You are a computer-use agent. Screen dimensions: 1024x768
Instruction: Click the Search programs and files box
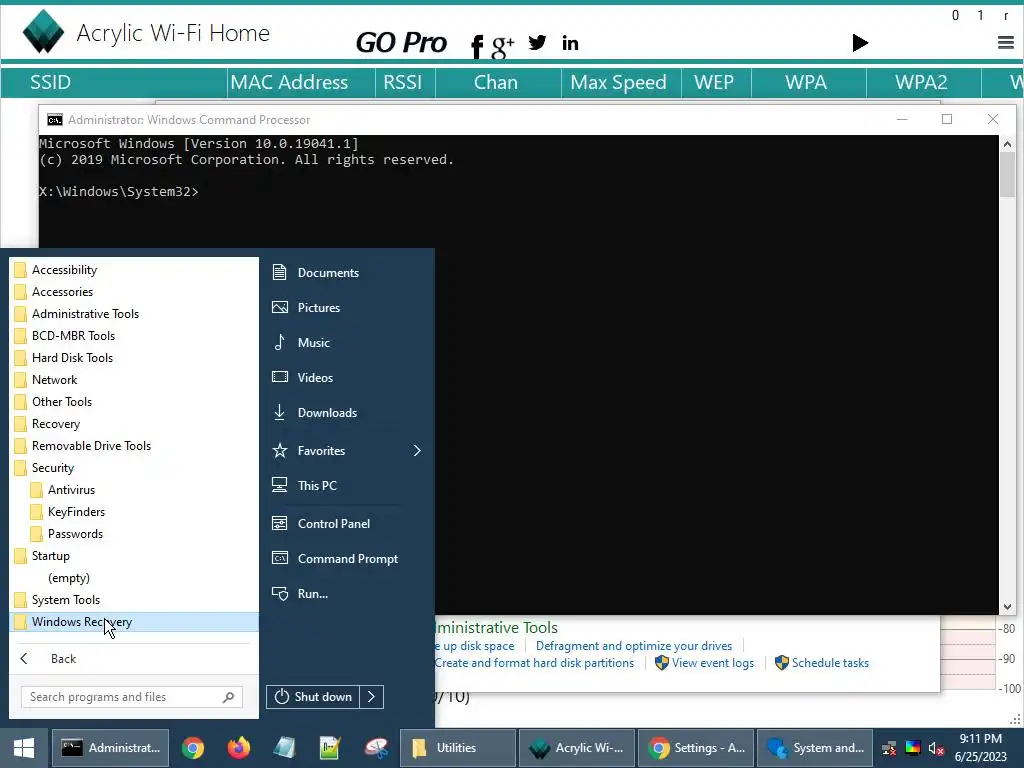click(x=132, y=697)
